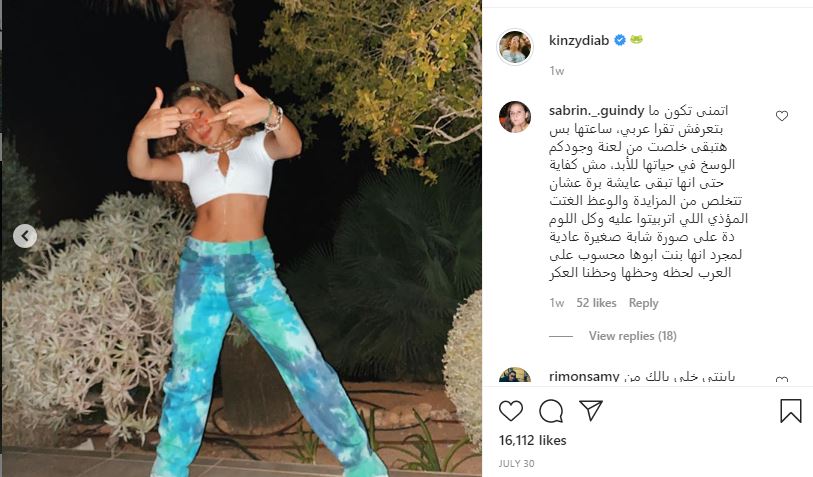View the 16,112 likes list
Image resolution: width=813 pixels, height=477 pixels.
532,440
